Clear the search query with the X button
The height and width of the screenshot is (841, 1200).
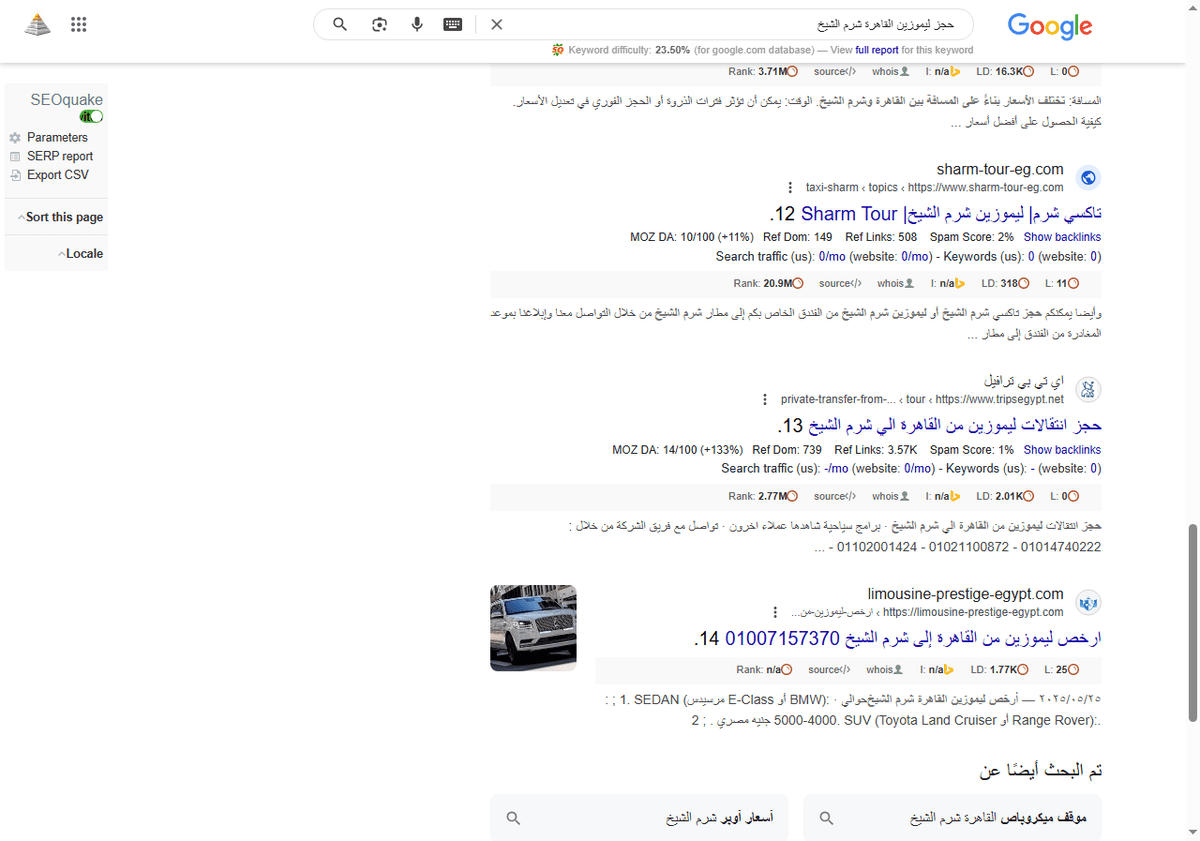[497, 24]
